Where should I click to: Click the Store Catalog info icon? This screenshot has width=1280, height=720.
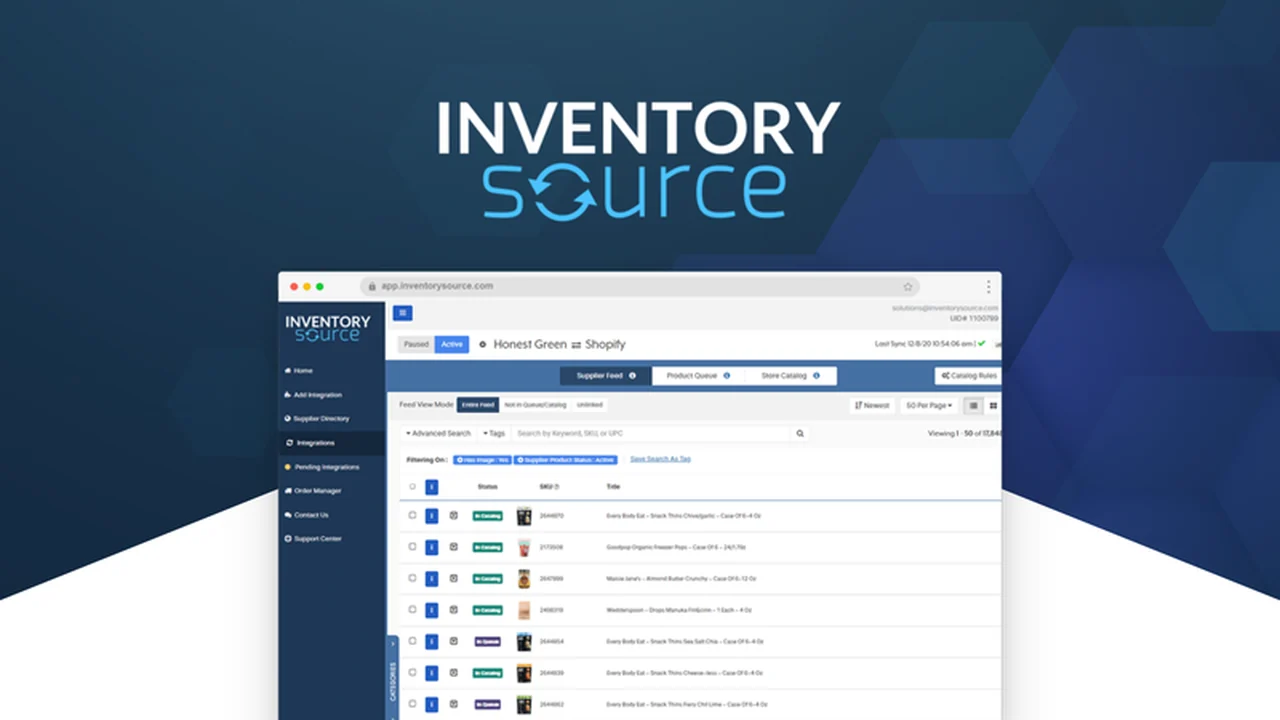816,376
